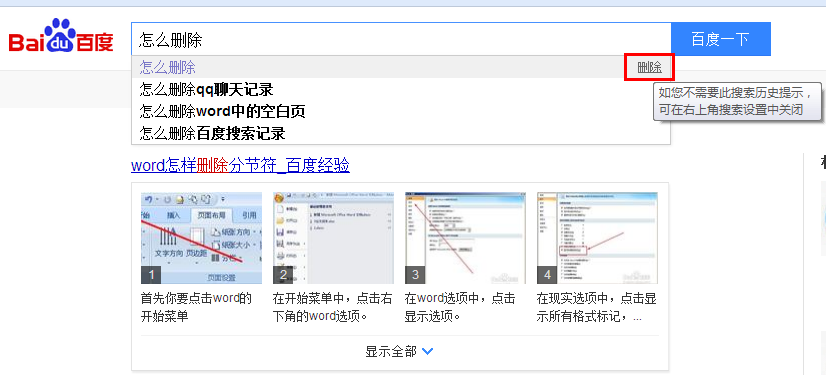Image resolution: width=826 pixels, height=375 pixels.
Task: Focus the search box containing 怎么删除
Action: coord(401,39)
